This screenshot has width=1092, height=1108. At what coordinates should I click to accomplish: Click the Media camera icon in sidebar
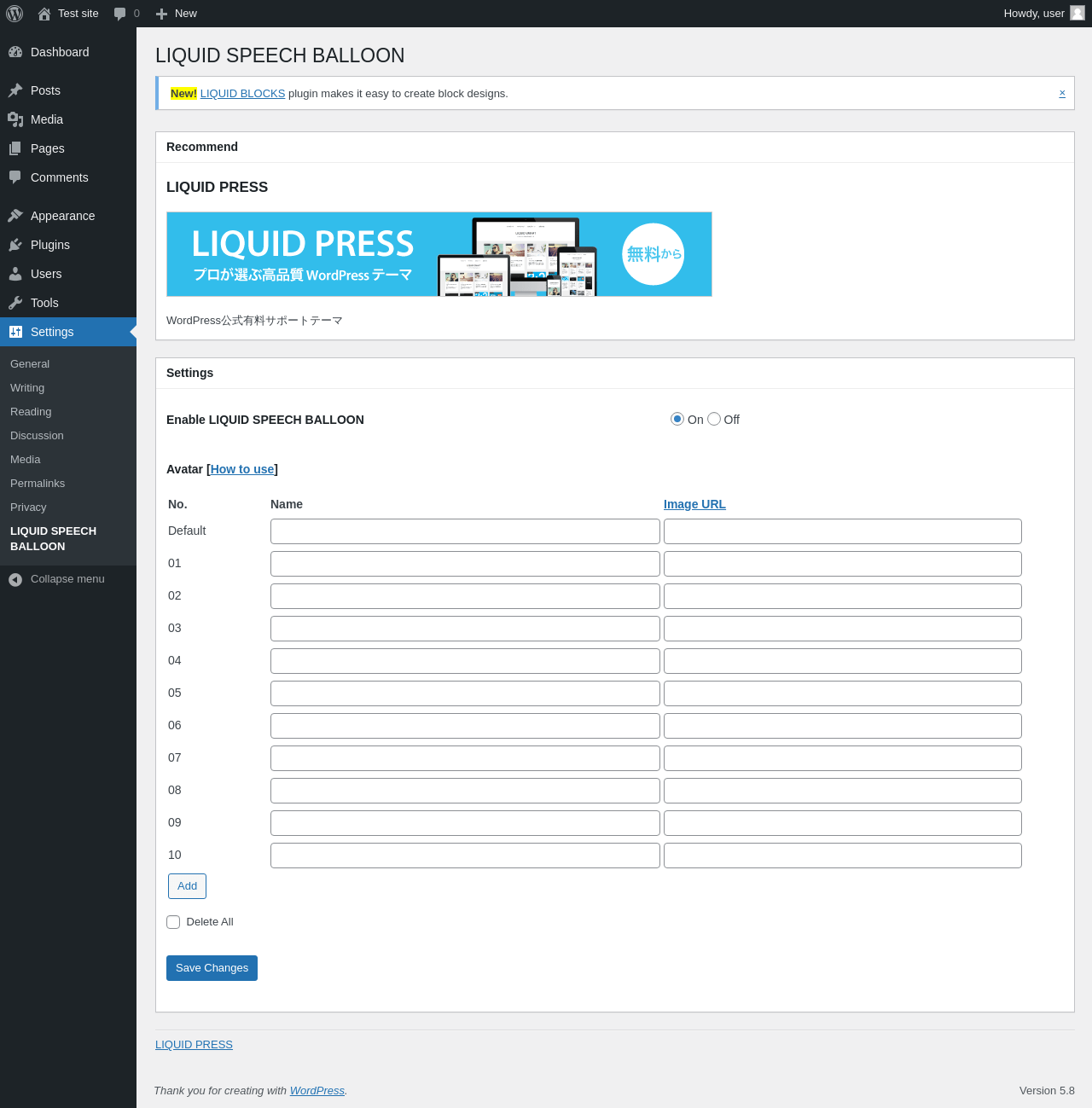[15, 119]
